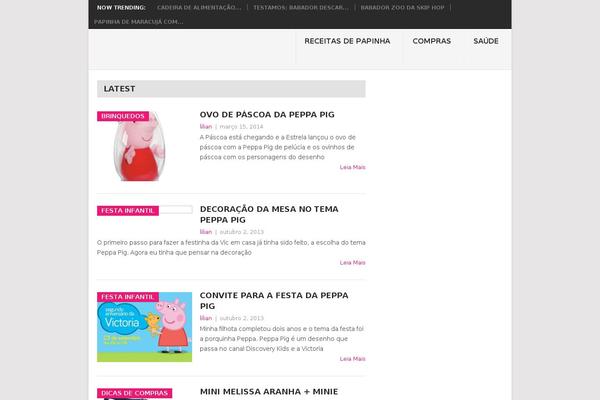Image resolution: width=600 pixels, height=400 pixels.
Task: Open trending link Papinha de Maracujá com...
Action: [x=139, y=22]
